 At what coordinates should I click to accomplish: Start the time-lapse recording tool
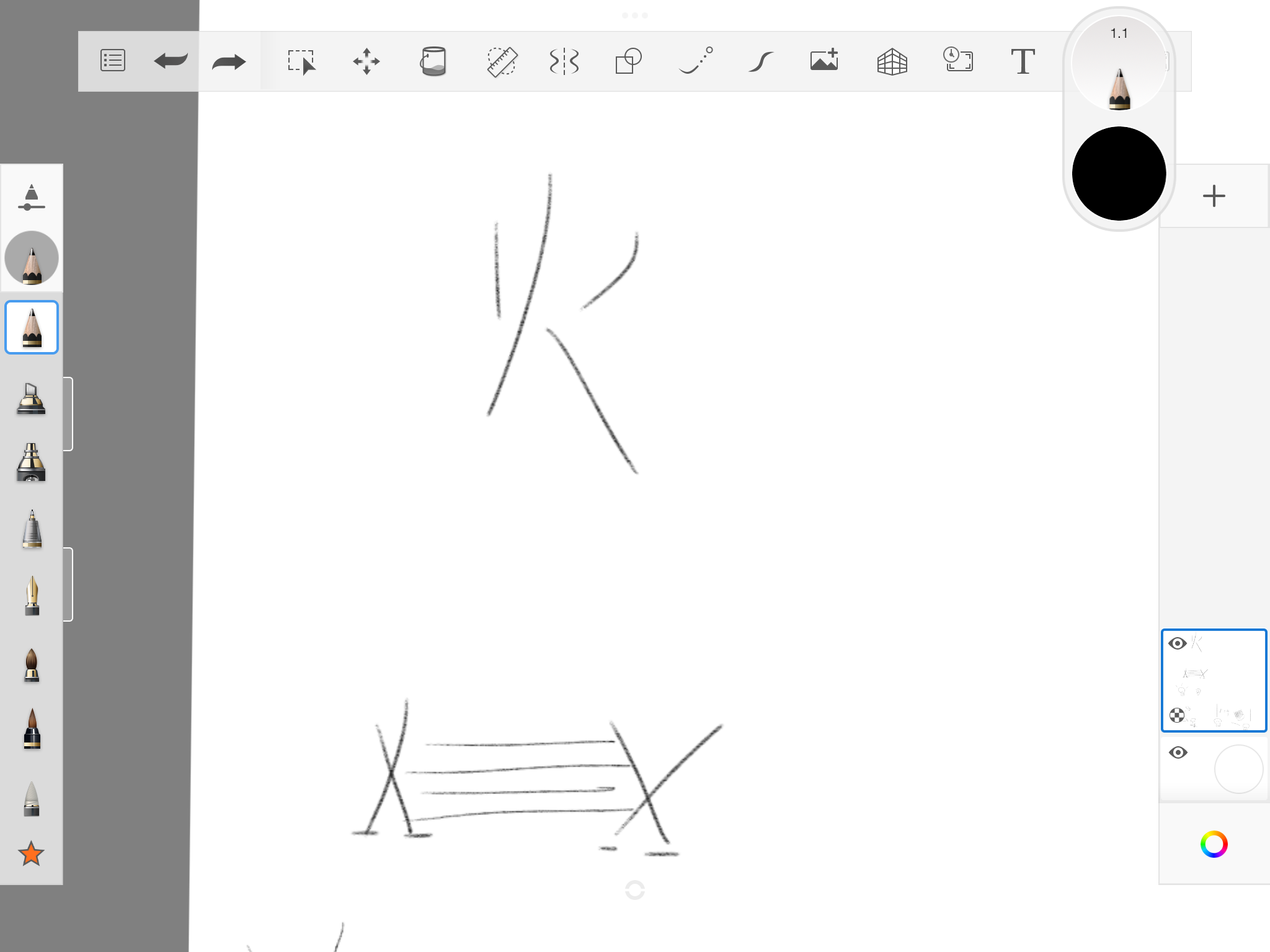[958, 59]
